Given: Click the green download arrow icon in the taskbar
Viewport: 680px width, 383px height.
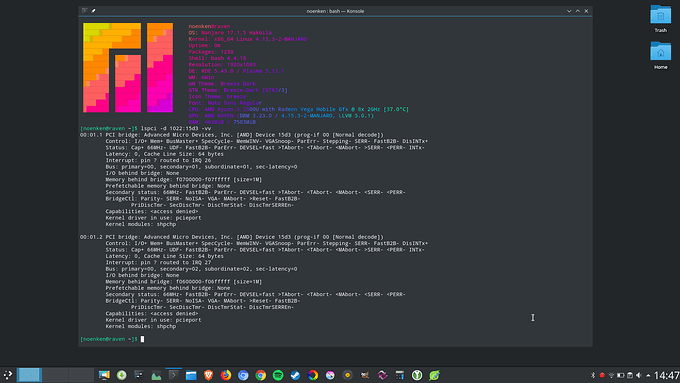Looking at the screenshot, I should click(x=121, y=375).
